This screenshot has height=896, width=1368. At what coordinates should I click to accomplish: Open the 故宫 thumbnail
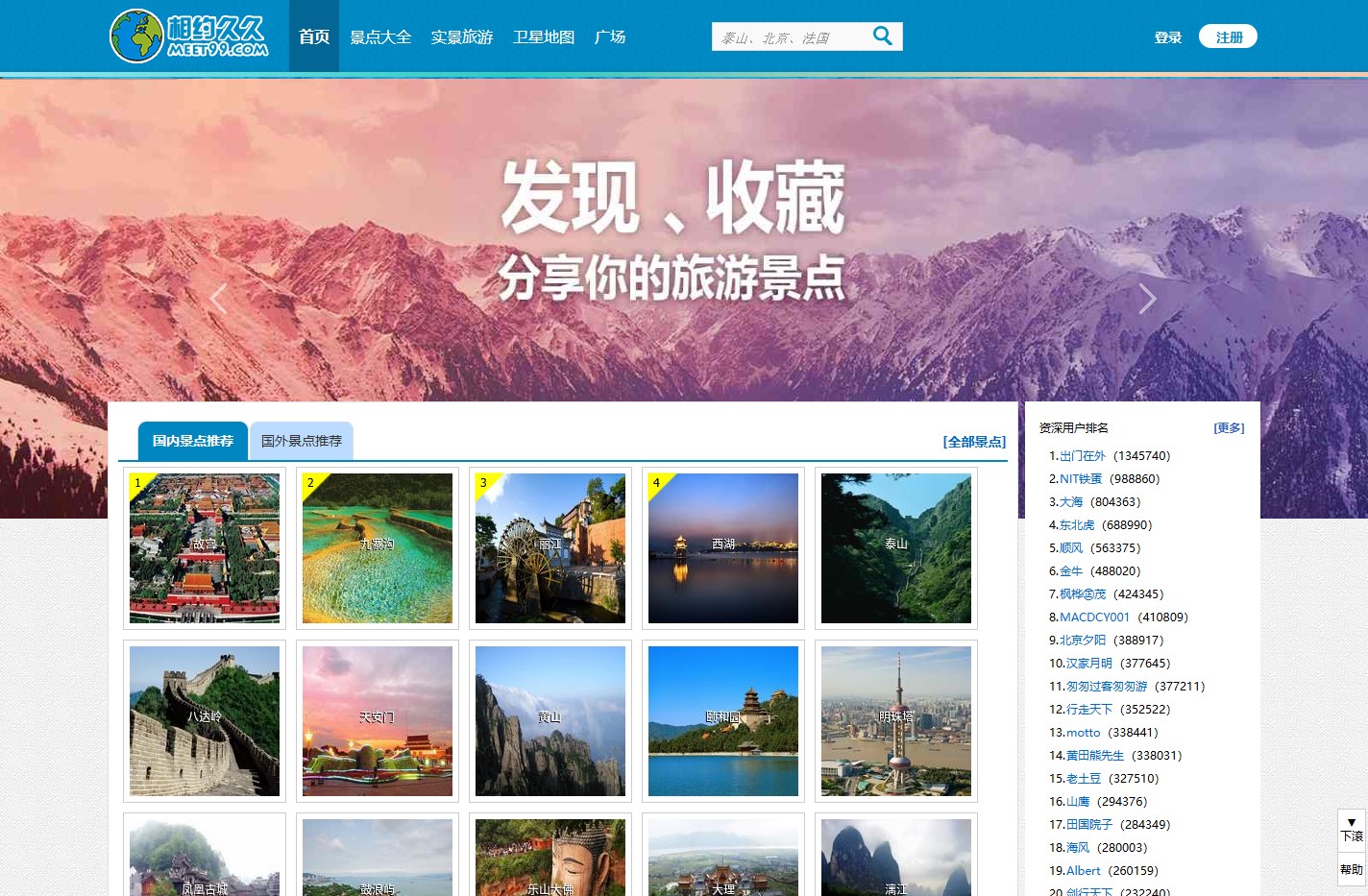point(205,548)
